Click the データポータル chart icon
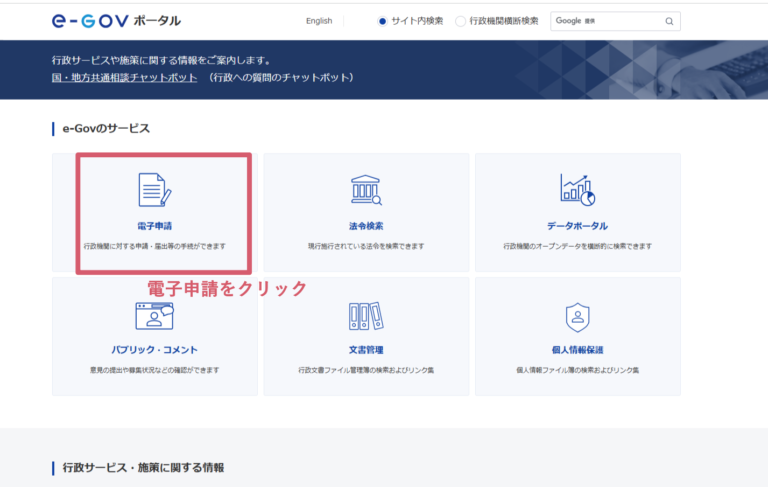The height and width of the screenshot is (487, 768). [577, 190]
